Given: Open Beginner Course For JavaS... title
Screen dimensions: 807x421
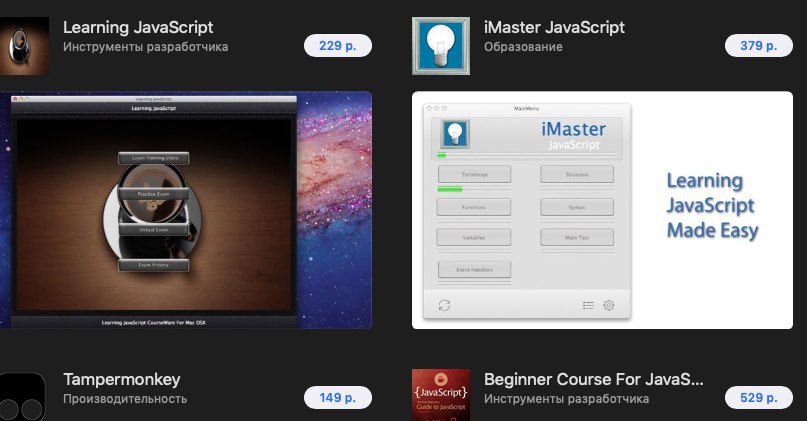Looking at the screenshot, I should [x=593, y=379].
